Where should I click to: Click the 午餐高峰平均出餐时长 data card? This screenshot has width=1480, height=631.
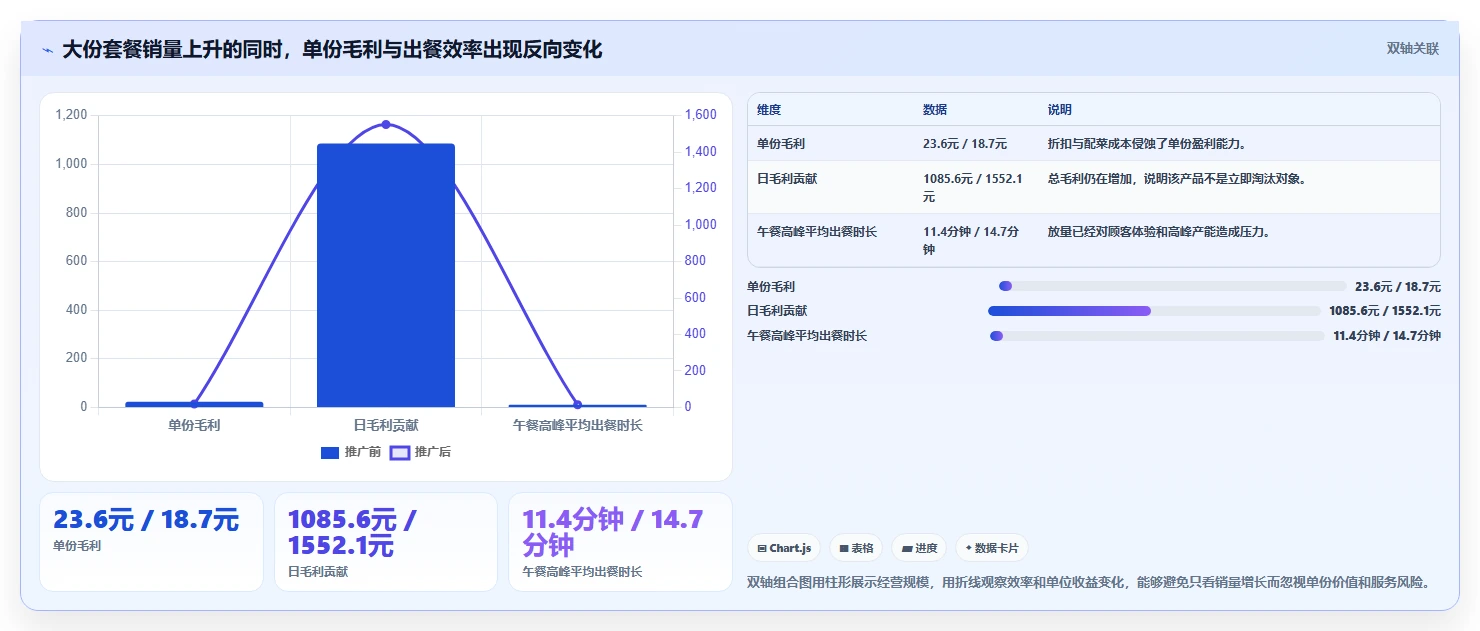pos(620,541)
